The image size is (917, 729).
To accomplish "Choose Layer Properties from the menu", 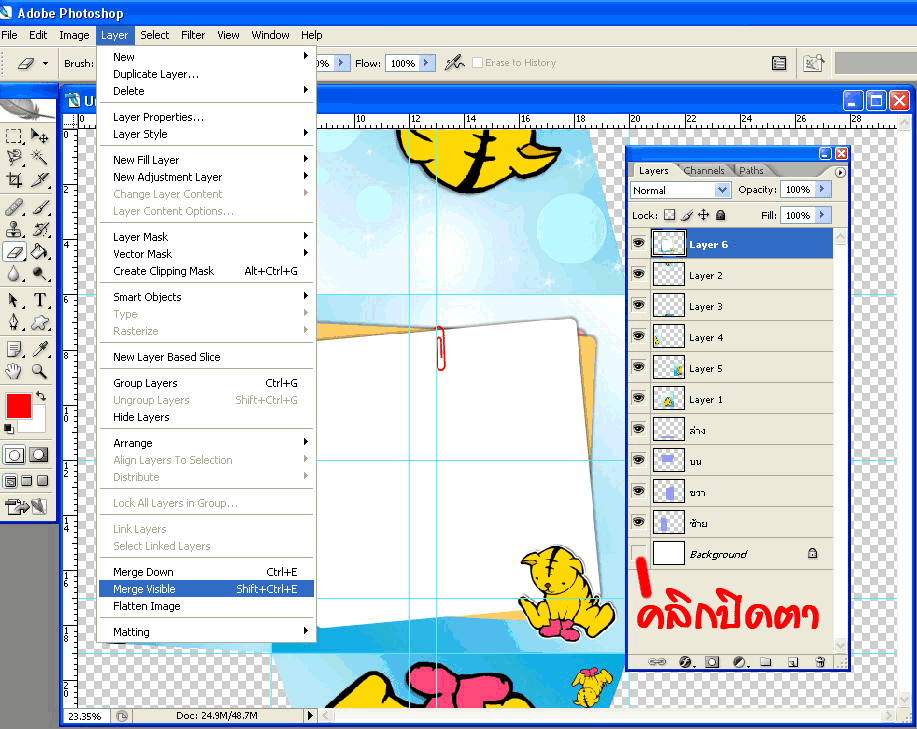I will click(x=206, y=117).
